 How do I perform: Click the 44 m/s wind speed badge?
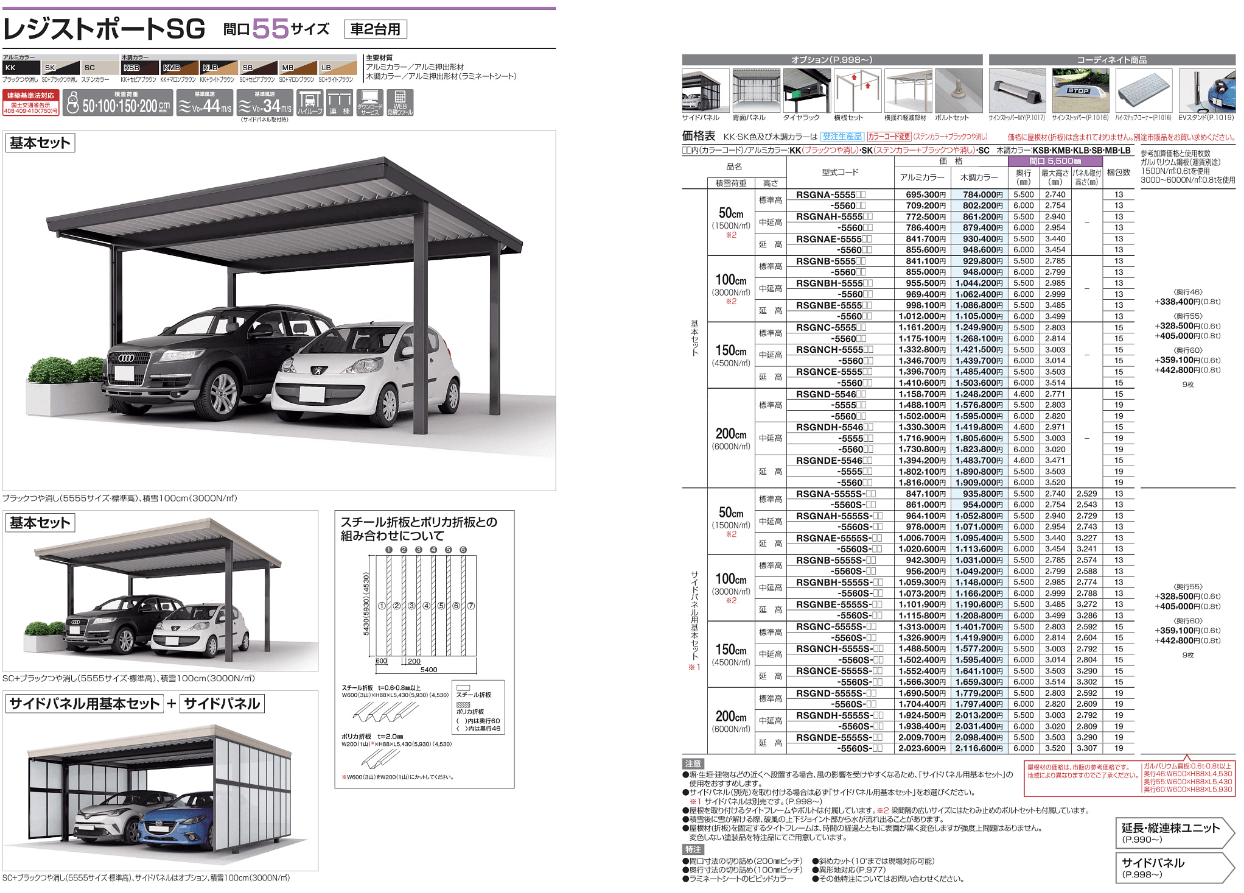point(206,103)
